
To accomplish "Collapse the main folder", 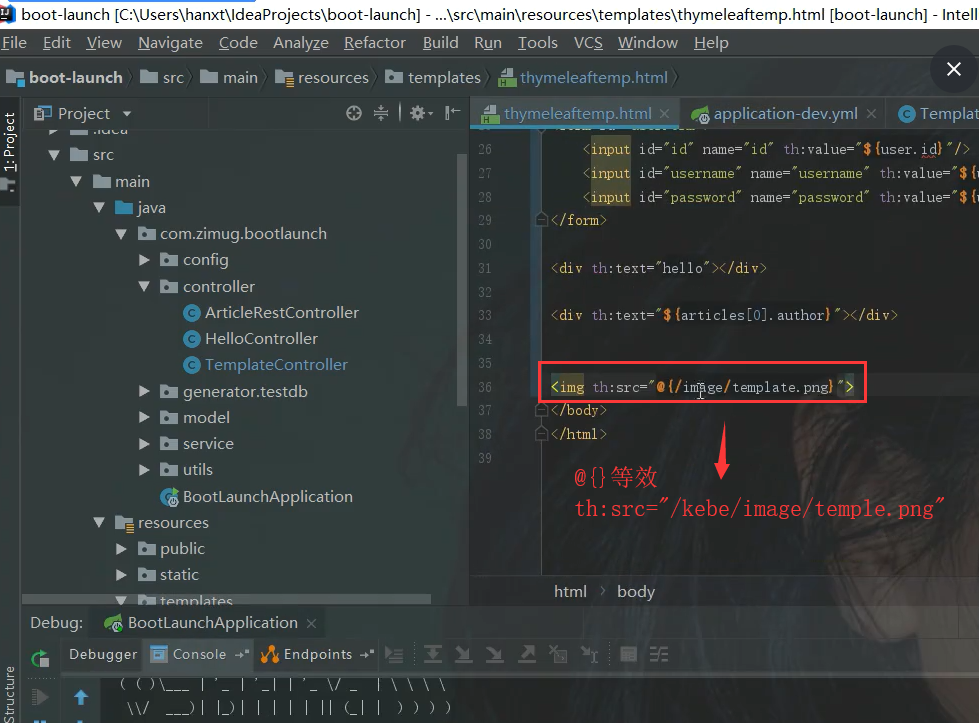I will tap(77, 182).
